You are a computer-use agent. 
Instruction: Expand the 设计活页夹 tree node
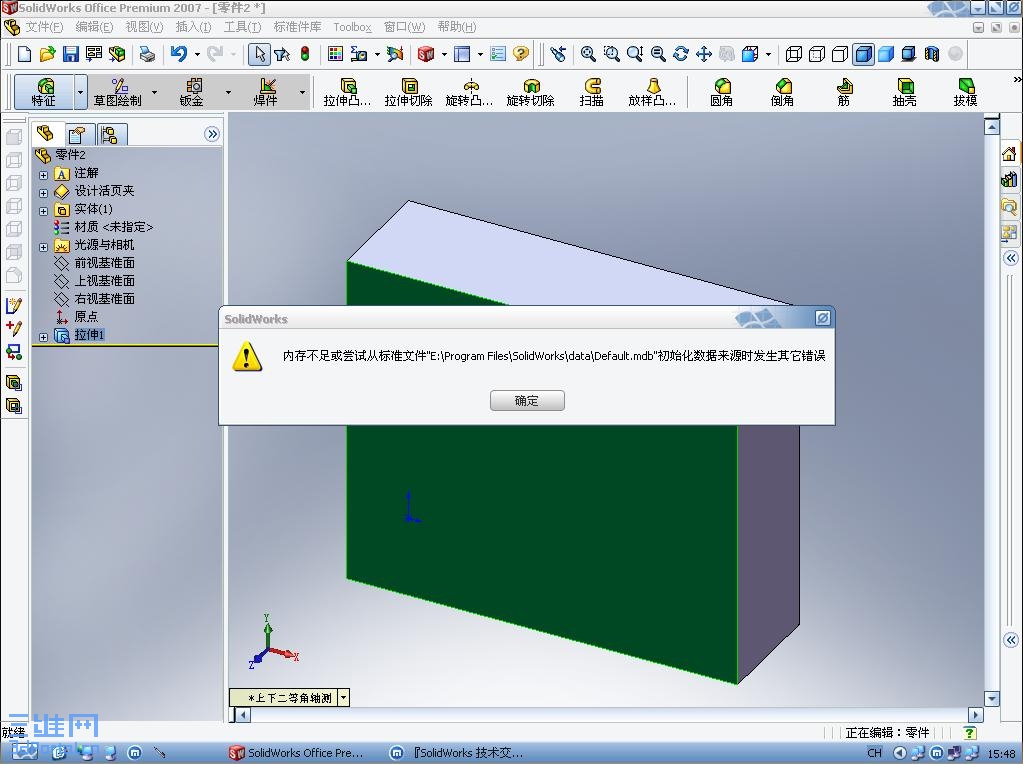(x=43, y=193)
